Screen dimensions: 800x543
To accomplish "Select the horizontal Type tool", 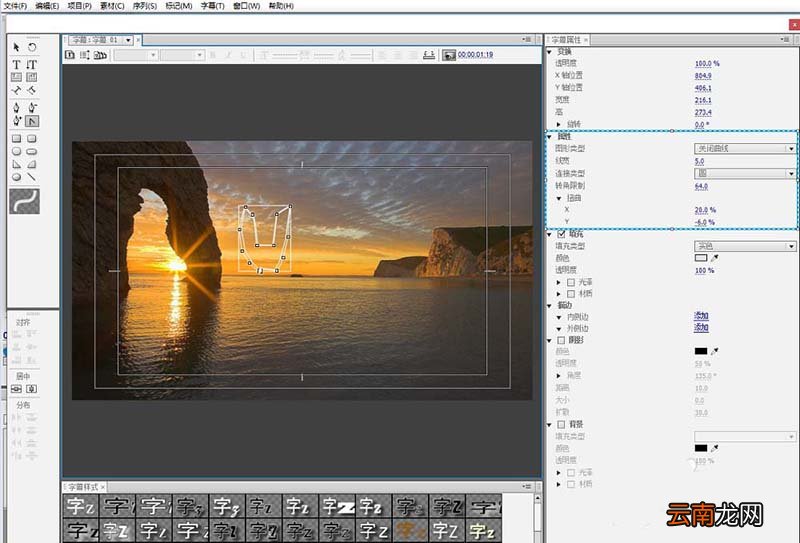I will coord(16,64).
